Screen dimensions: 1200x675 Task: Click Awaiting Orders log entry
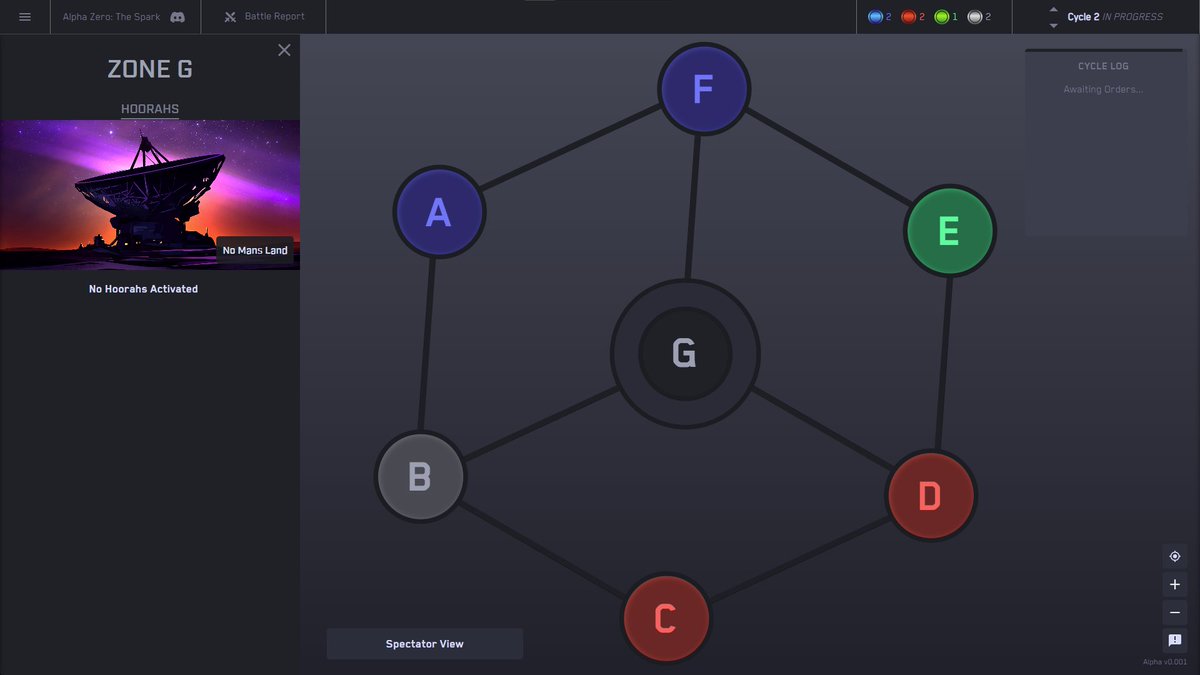[x=1103, y=90]
